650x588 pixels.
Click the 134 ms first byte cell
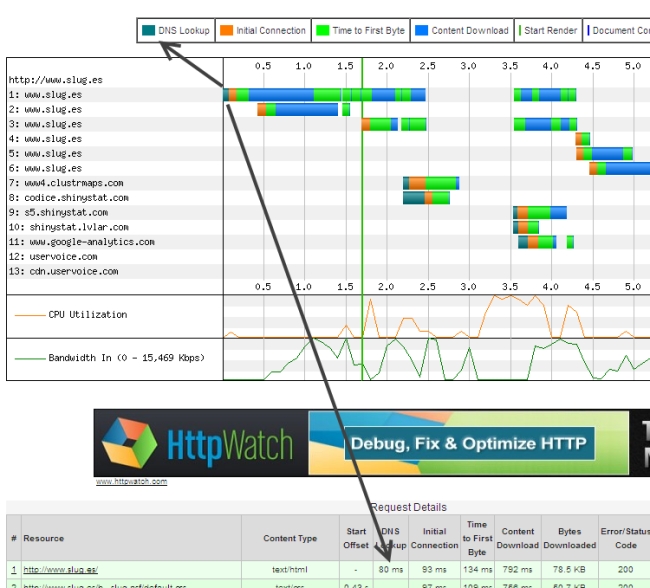(x=477, y=570)
